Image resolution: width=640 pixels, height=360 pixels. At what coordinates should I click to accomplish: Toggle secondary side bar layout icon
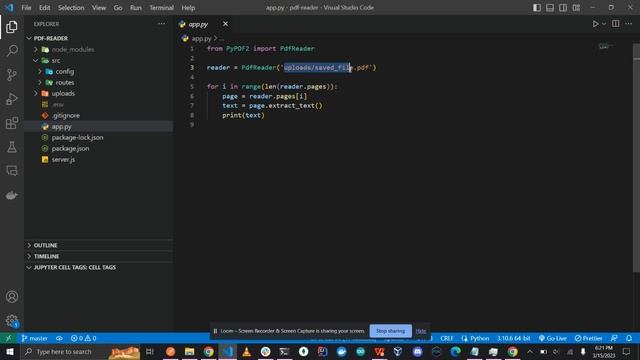(x=563, y=8)
